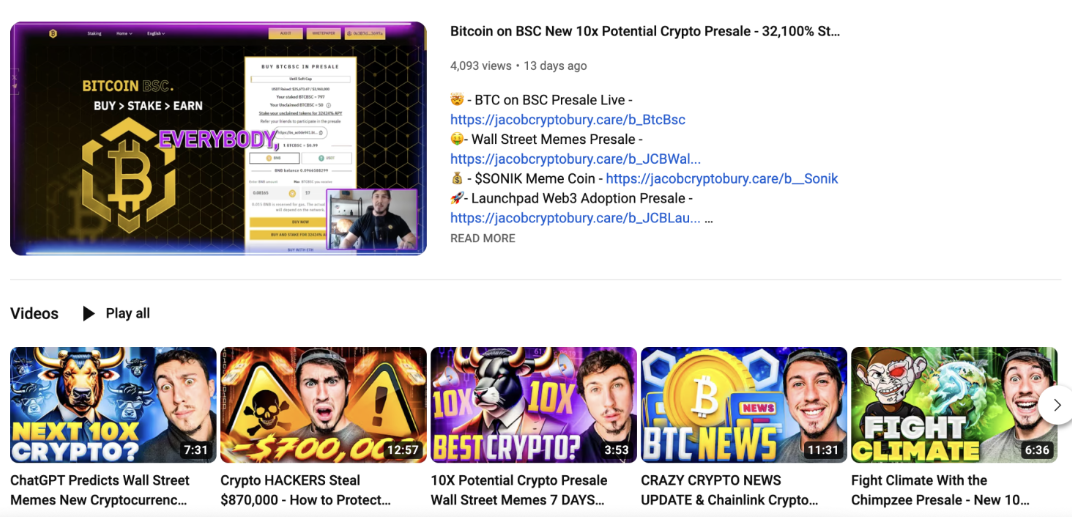This screenshot has width=1072, height=519.
Task: Open the Launchpad Web3 Adoption Presale link
Action: [x=575, y=219]
